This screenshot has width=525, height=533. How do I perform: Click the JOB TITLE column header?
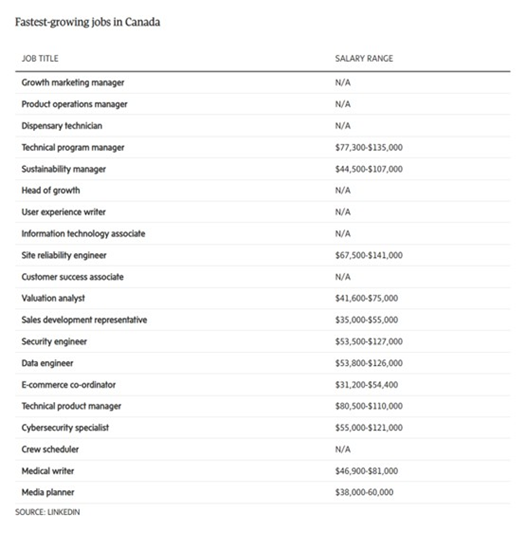pyautogui.click(x=40, y=58)
